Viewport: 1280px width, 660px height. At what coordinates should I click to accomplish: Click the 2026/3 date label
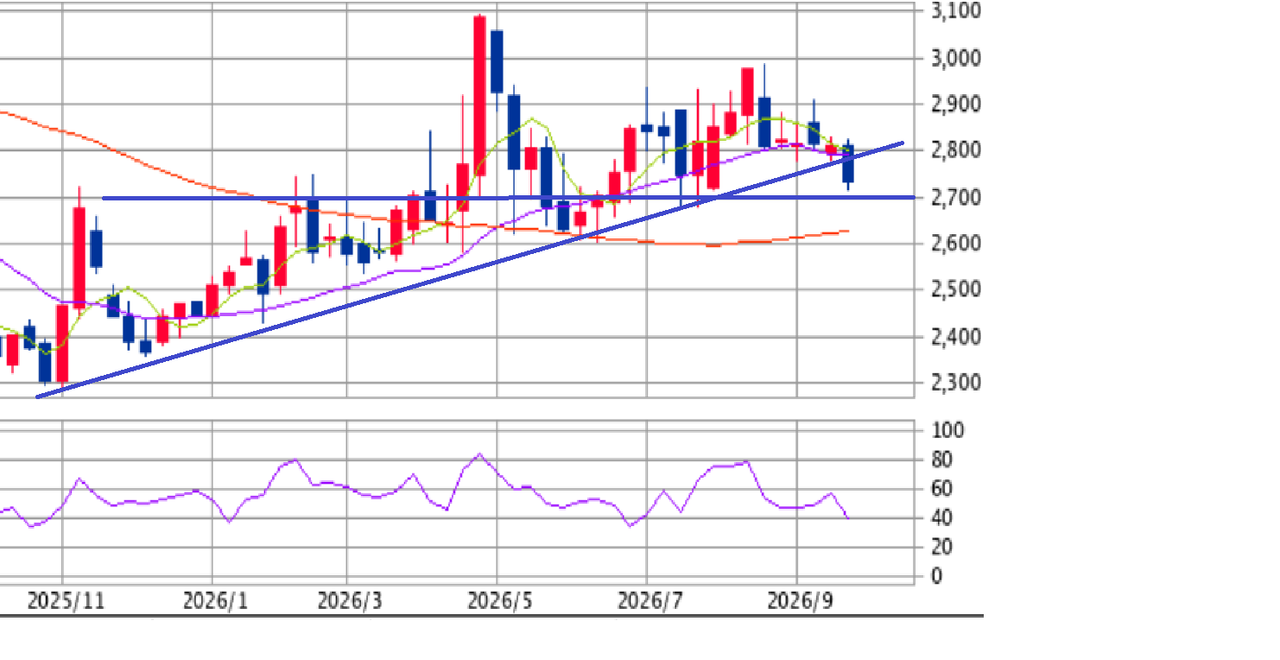(349, 602)
